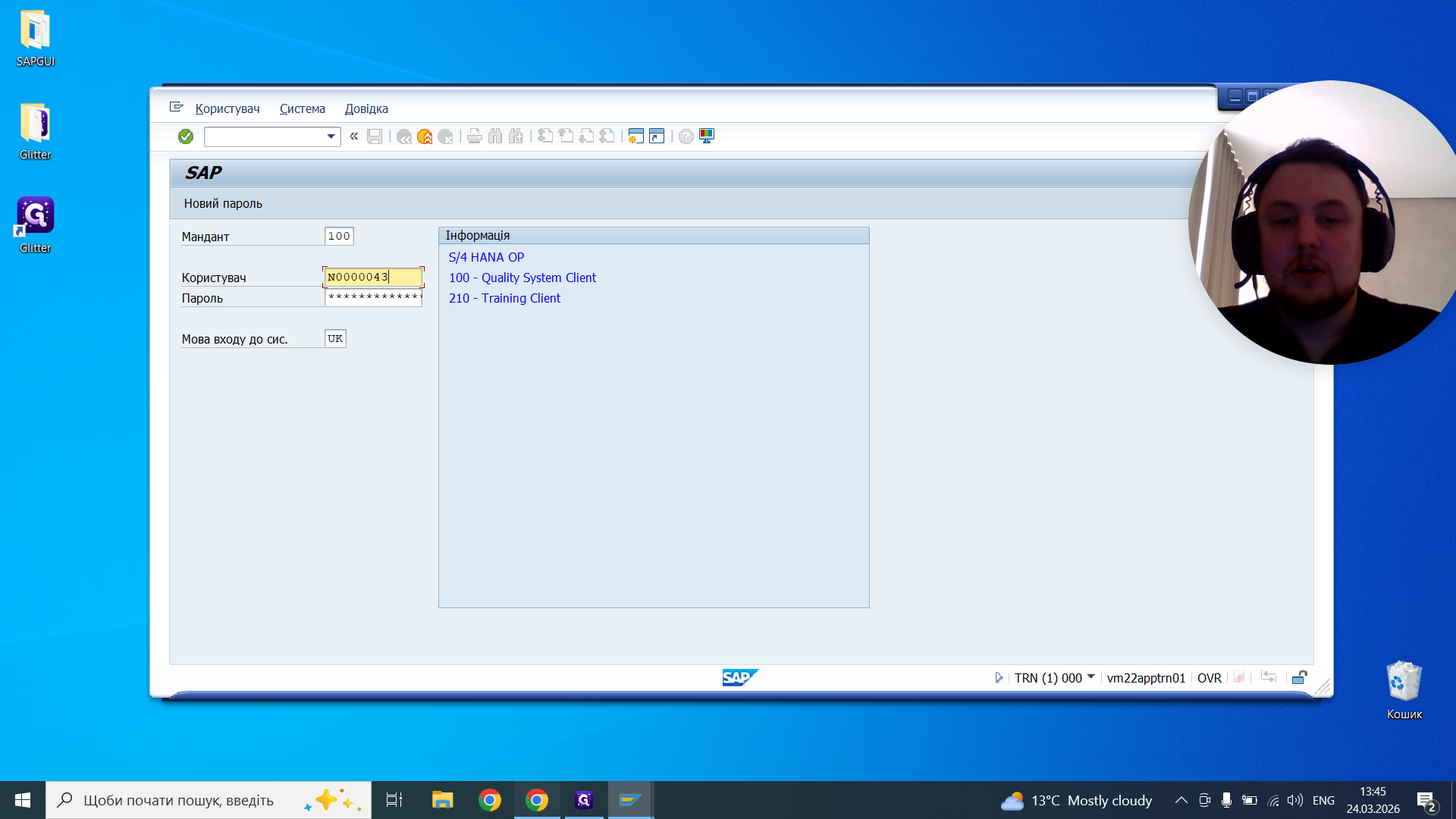This screenshot has width=1456, height=819.
Task: Click the Мова входу language field UK
Action: pyautogui.click(x=335, y=339)
